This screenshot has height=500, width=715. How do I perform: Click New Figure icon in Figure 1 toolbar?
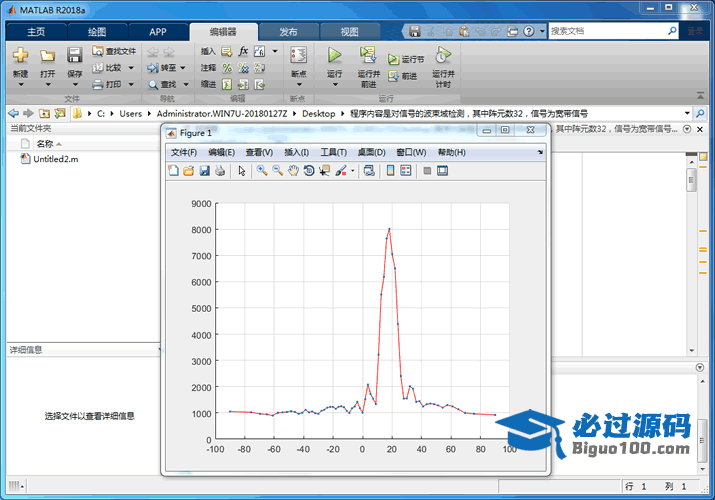point(174,171)
